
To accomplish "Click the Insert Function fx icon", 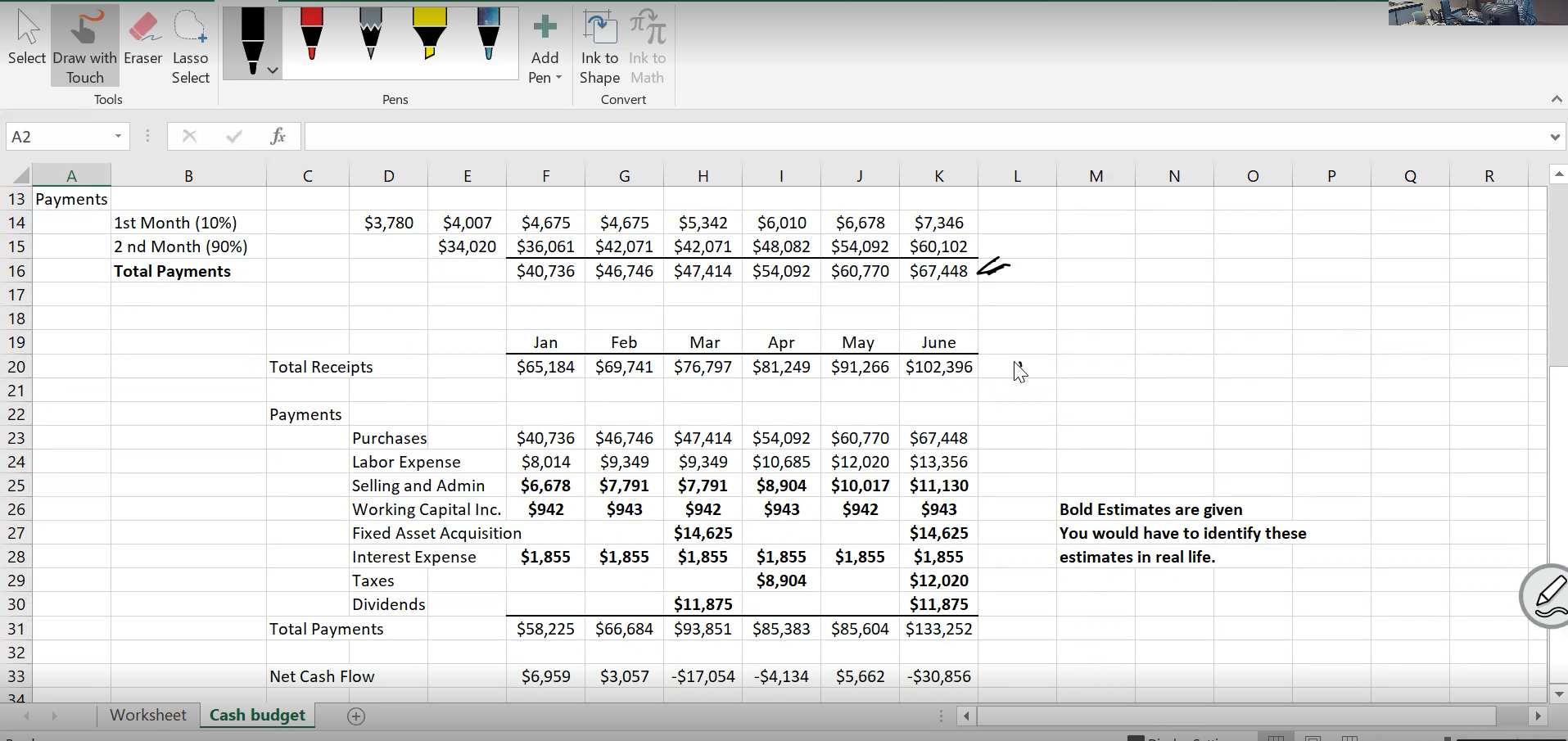I will (278, 136).
